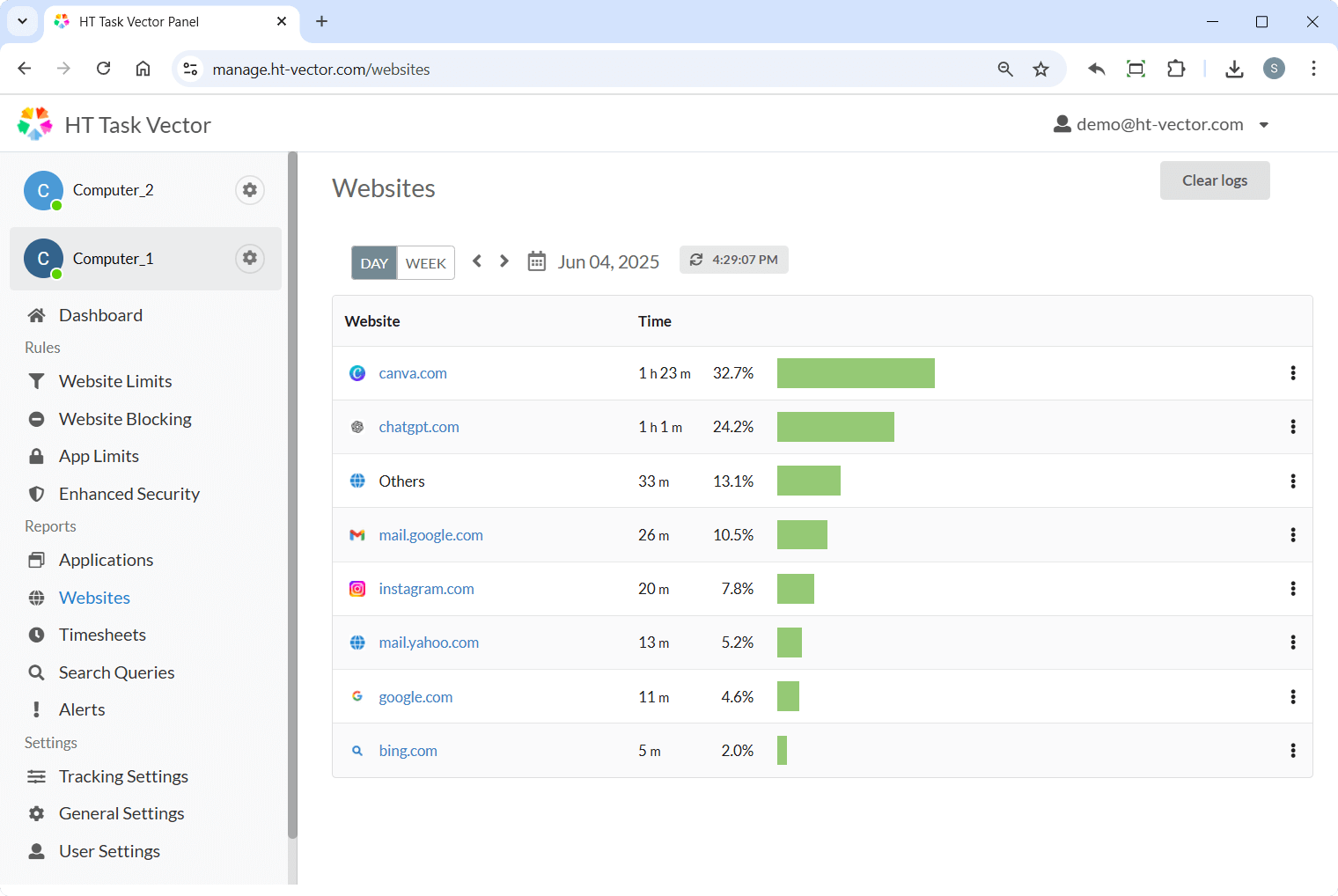
Task: Click the sidebar vertical scrollbar
Action: [x=292, y=496]
